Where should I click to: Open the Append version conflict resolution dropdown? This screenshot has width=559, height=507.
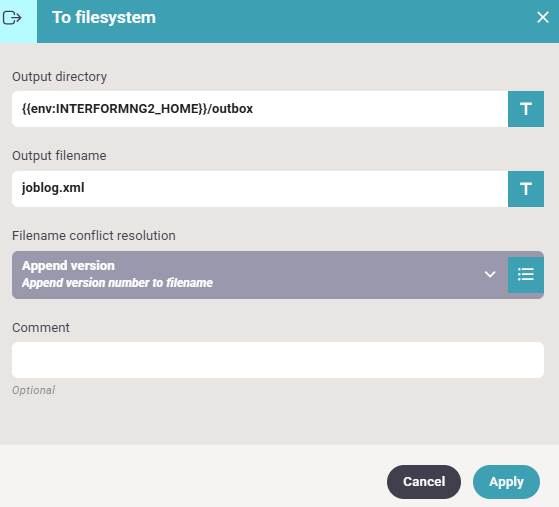point(260,275)
